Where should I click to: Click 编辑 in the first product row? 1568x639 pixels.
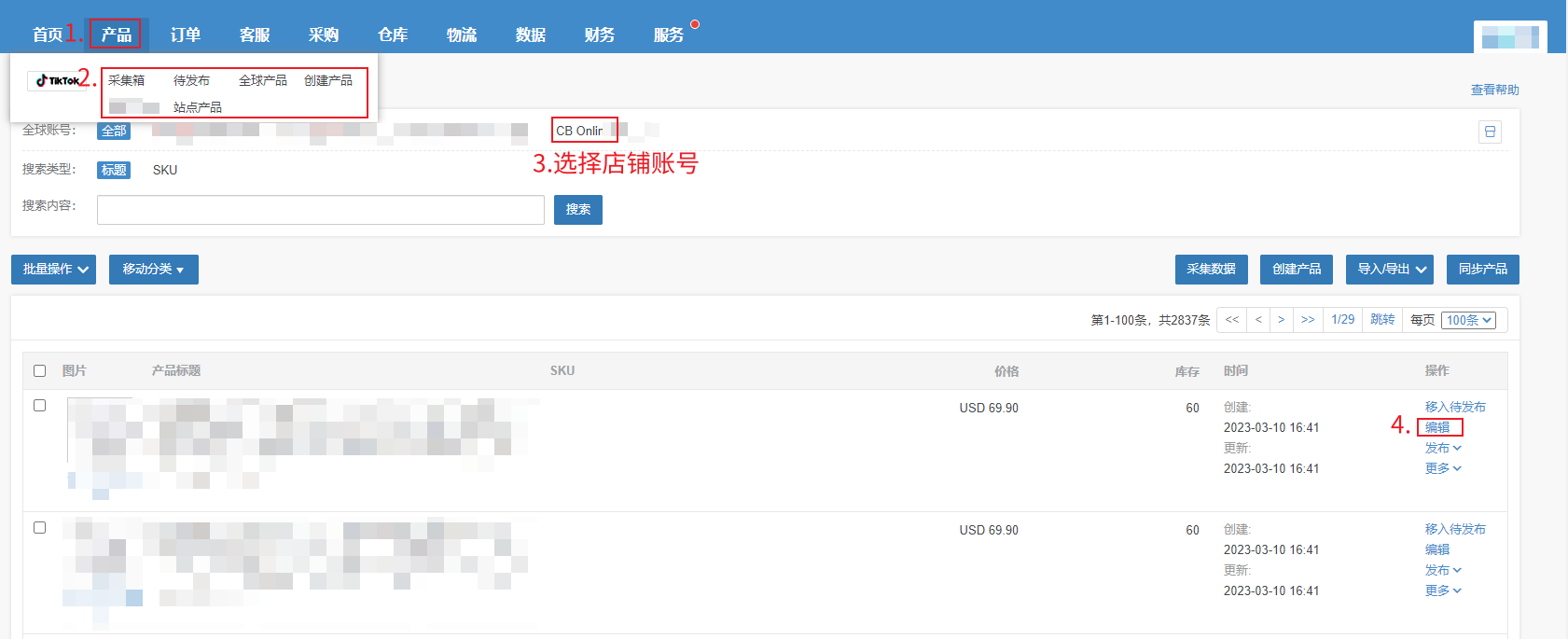click(1437, 427)
